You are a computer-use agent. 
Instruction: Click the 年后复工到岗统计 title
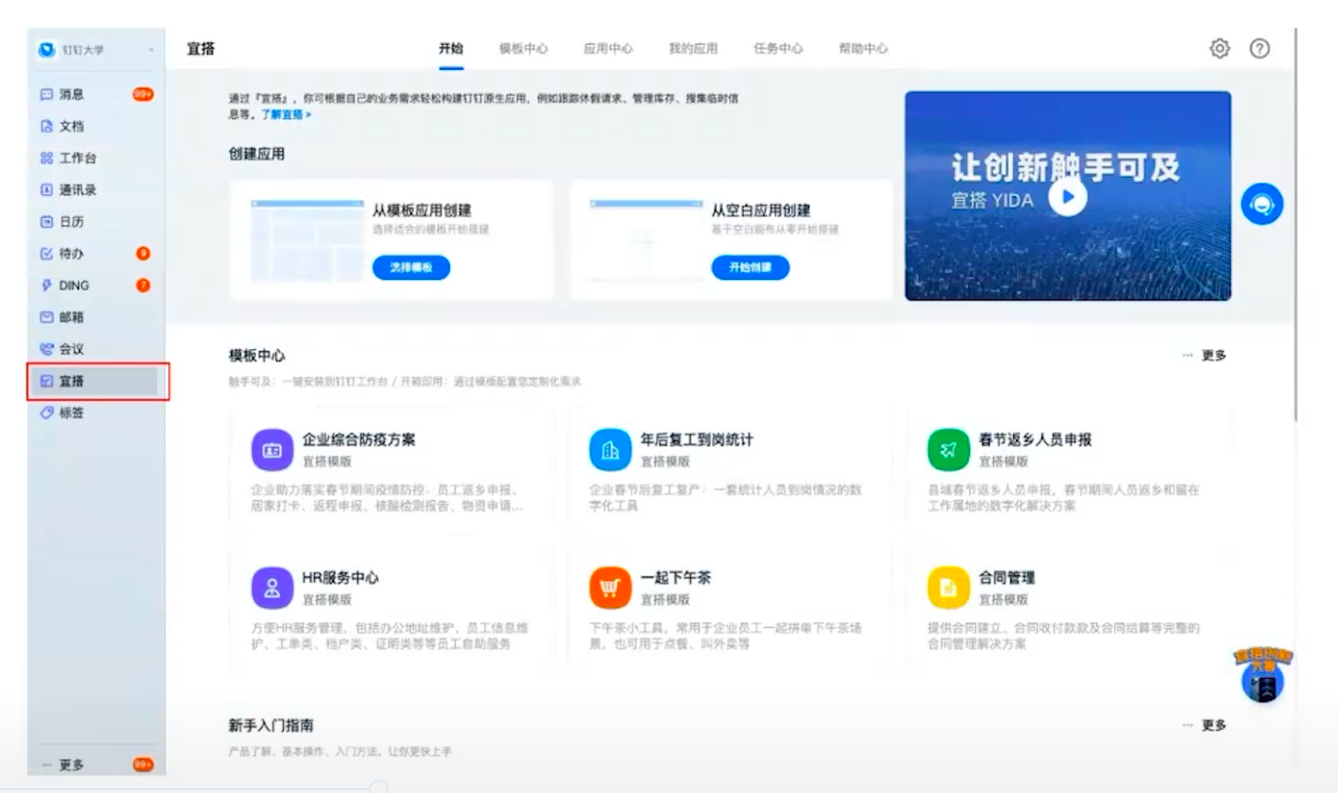[x=697, y=440]
